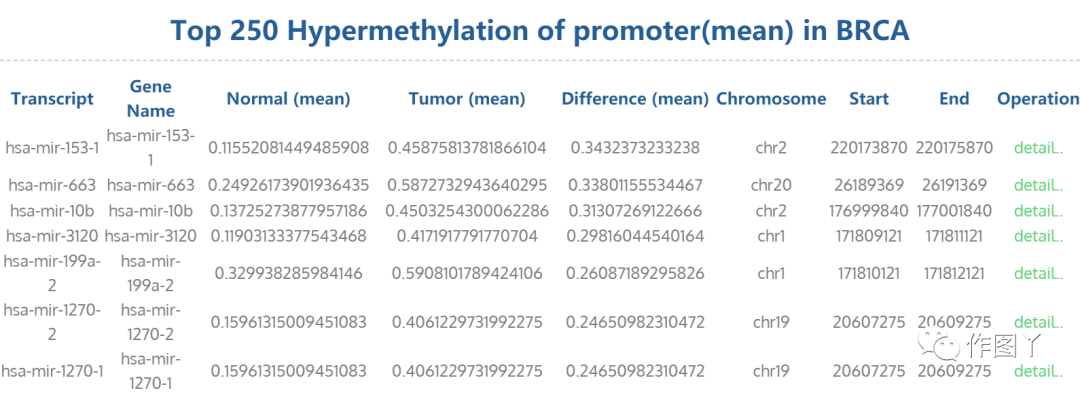Click the Gene Name column header
This screenshot has height=393, width=1080.
click(151, 98)
